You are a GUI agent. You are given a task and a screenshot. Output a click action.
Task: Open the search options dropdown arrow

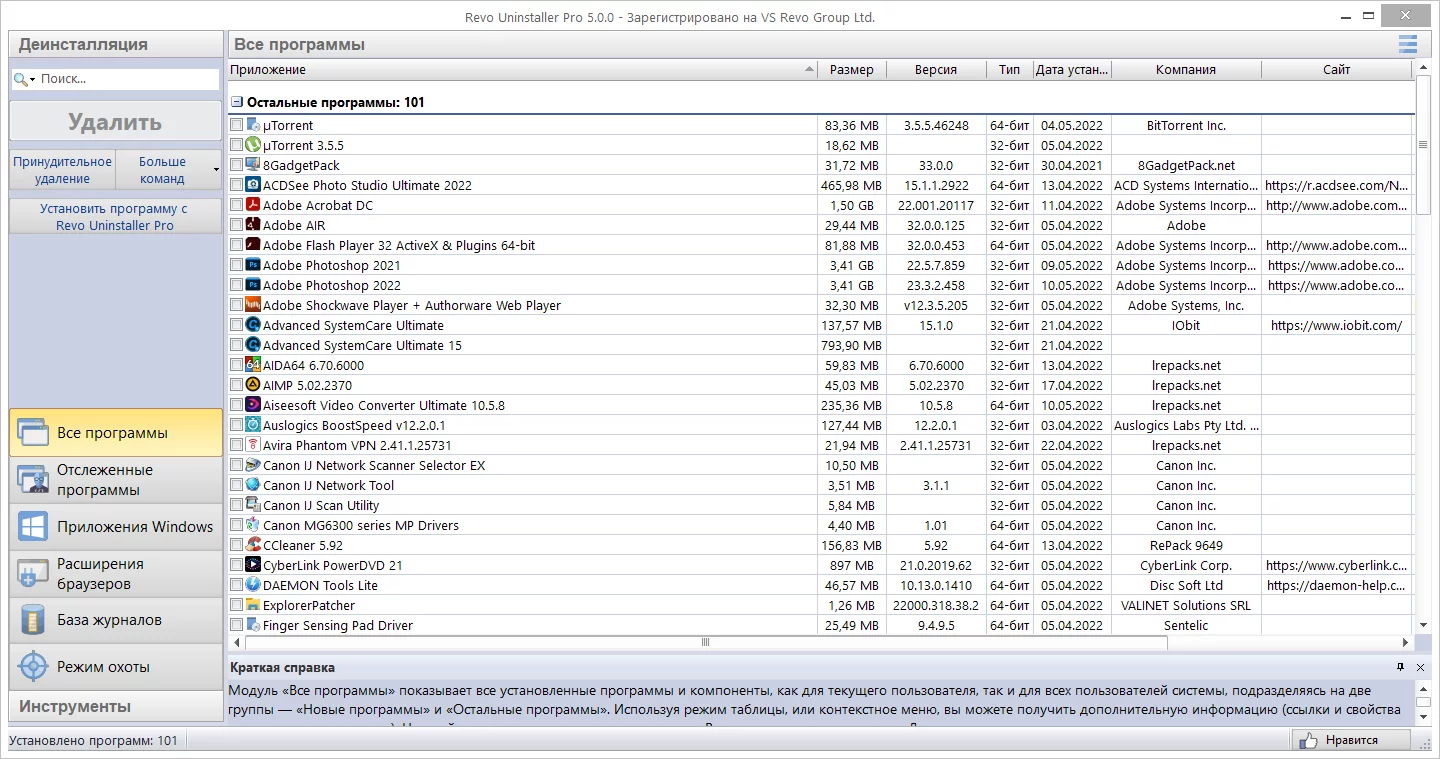tap(33, 79)
